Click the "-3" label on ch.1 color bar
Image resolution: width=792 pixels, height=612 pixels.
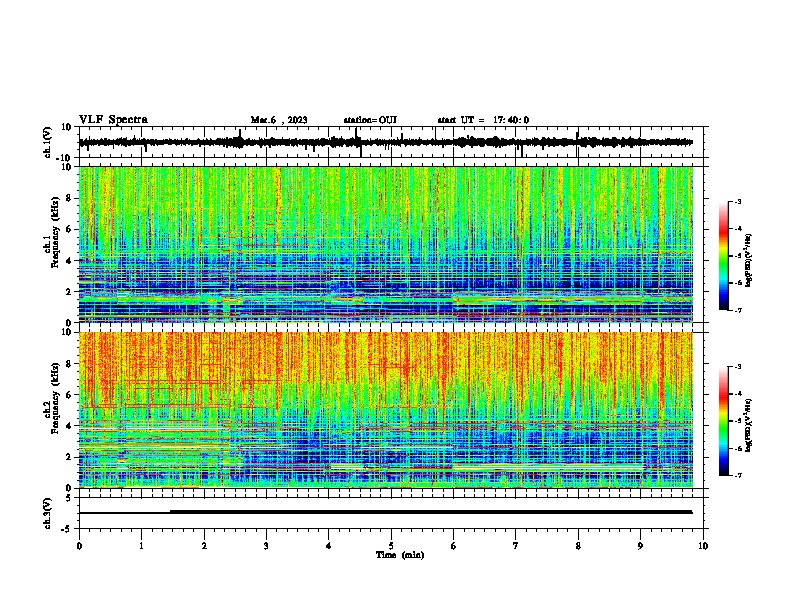[737, 201]
